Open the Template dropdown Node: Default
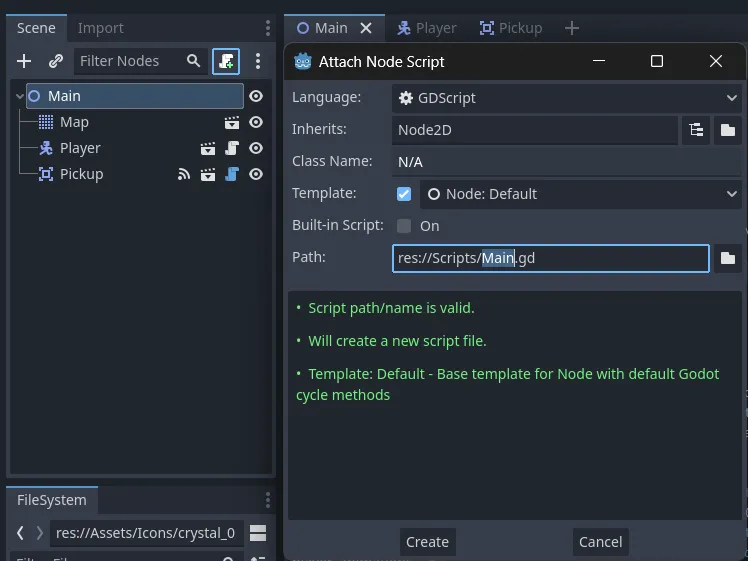 click(x=580, y=194)
